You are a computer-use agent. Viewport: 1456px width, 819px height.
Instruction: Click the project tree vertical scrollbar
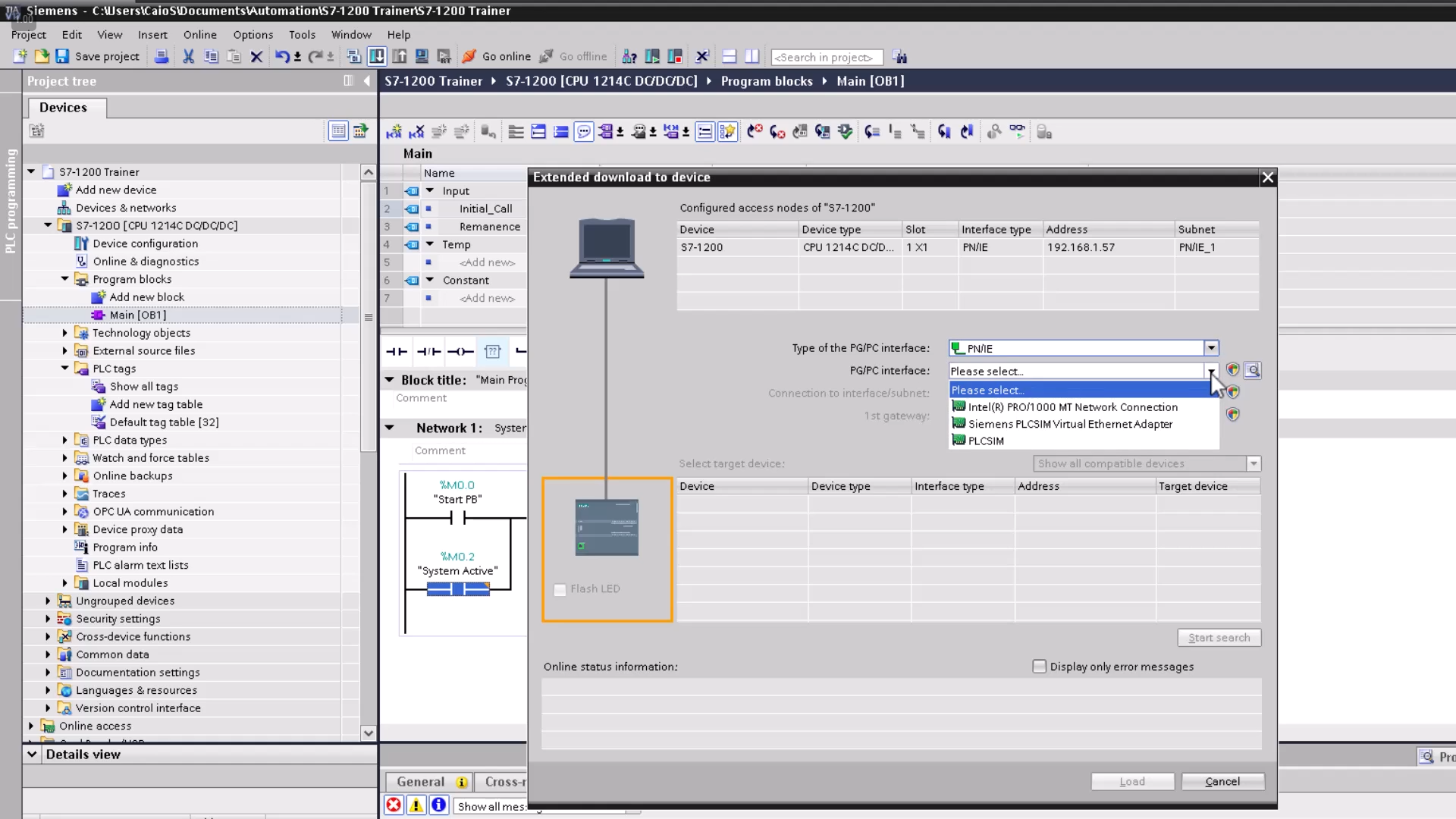[369, 317]
